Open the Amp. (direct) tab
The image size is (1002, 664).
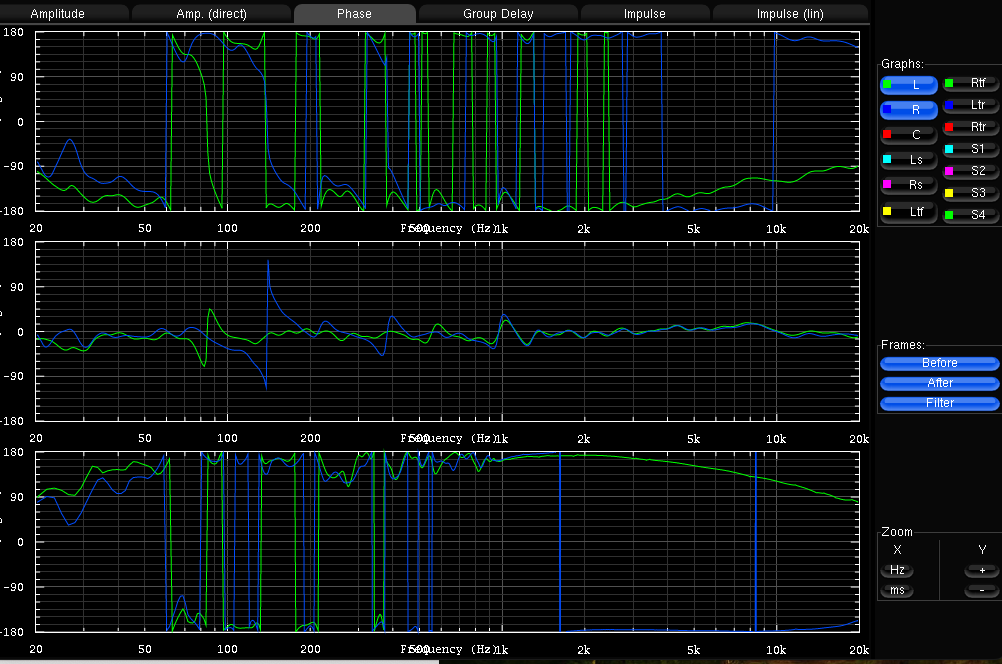[x=211, y=14]
